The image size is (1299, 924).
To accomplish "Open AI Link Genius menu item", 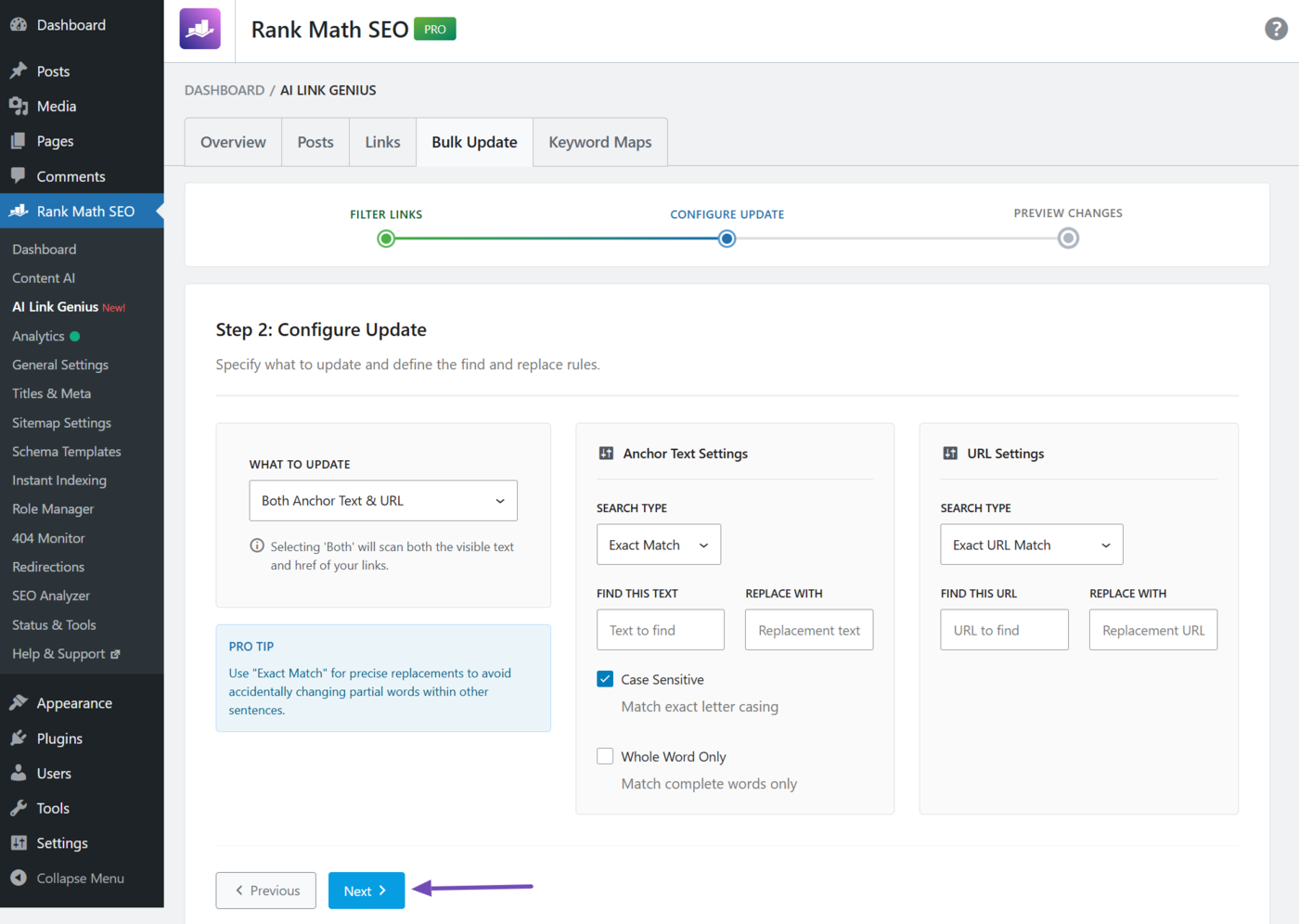I will [56, 306].
